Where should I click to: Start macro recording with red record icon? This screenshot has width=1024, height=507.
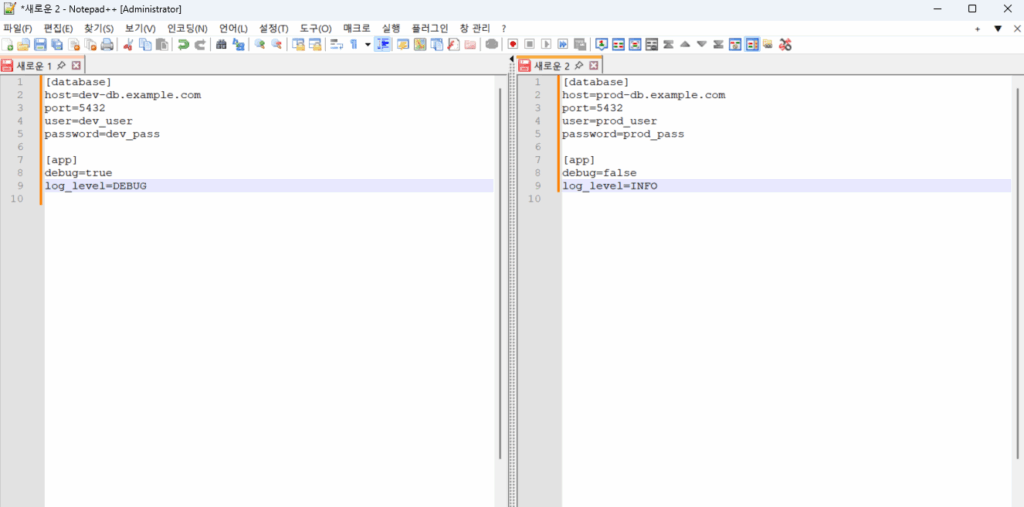tap(512, 45)
